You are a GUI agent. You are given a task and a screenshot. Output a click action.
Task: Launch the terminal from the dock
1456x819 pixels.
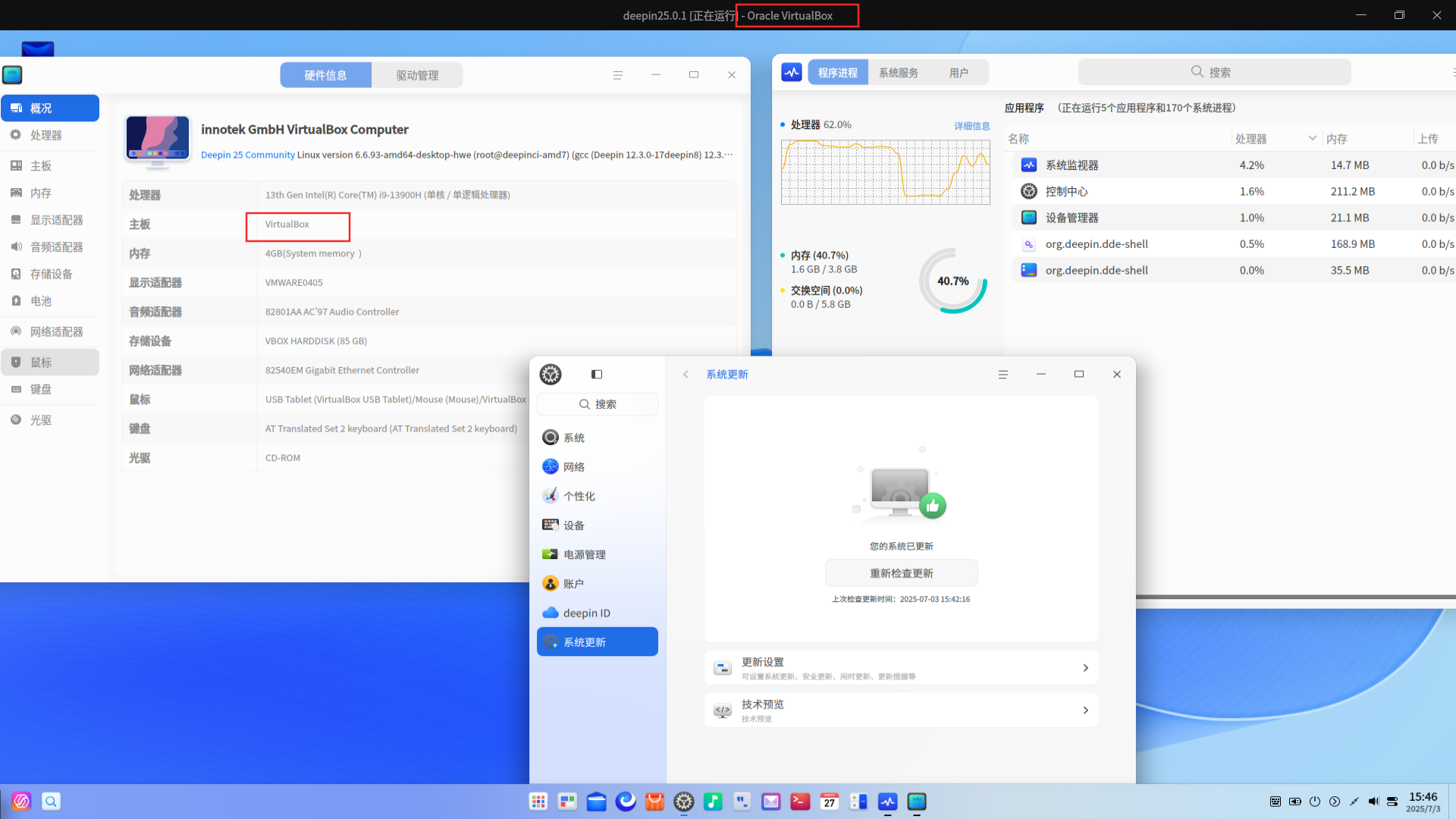[x=800, y=802]
